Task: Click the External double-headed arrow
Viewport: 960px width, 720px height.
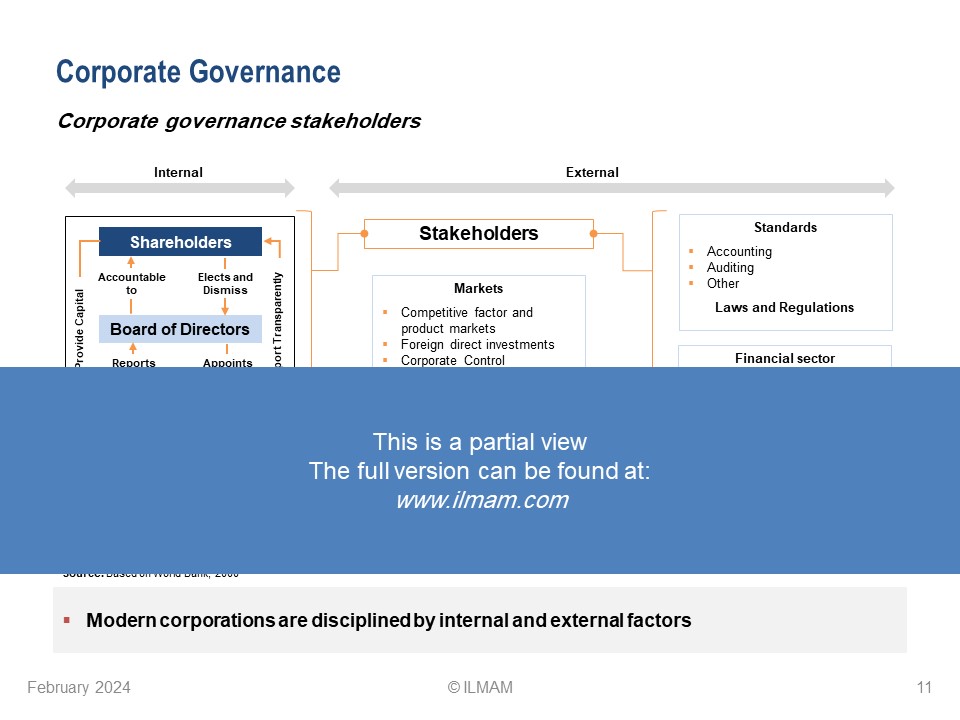Action: pyautogui.click(x=611, y=188)
